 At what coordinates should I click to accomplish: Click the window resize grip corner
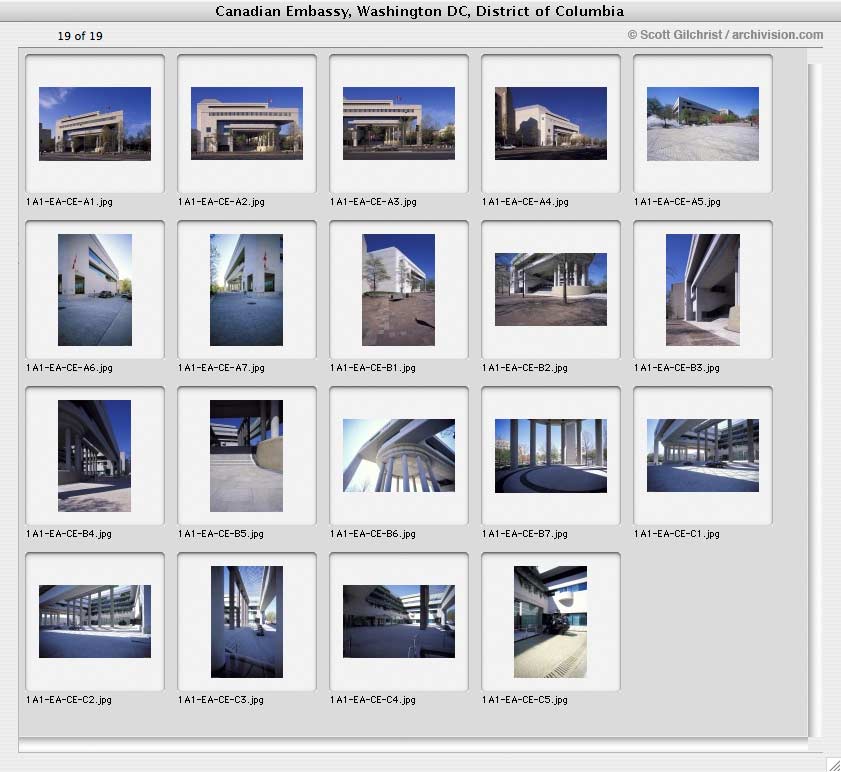(833, 765)
